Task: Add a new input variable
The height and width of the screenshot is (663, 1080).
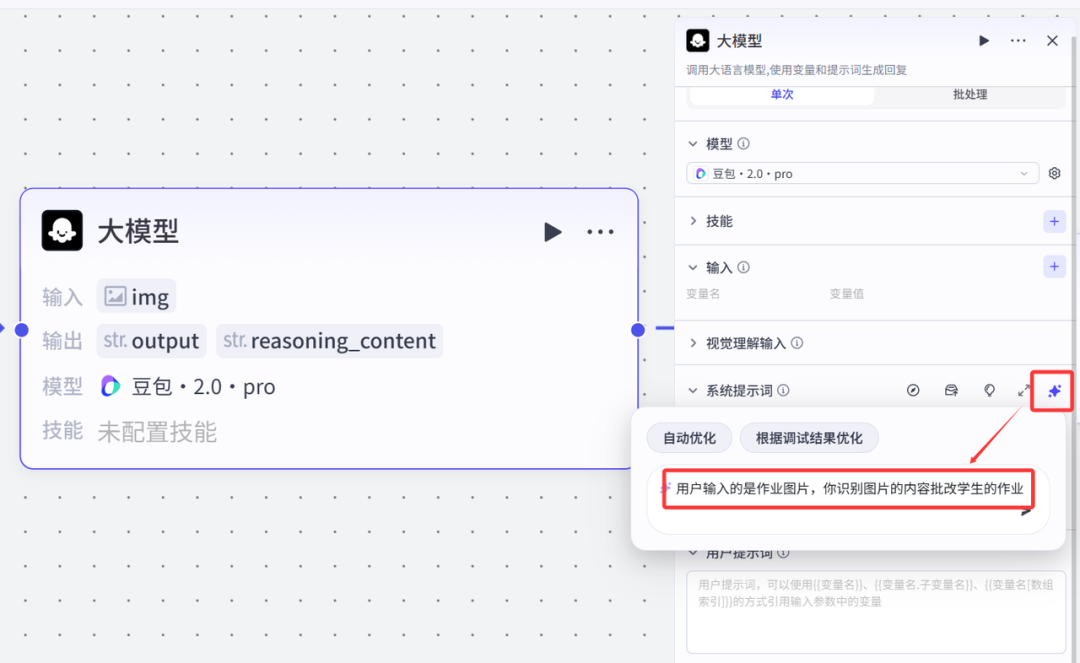Action: point(1054,266)
